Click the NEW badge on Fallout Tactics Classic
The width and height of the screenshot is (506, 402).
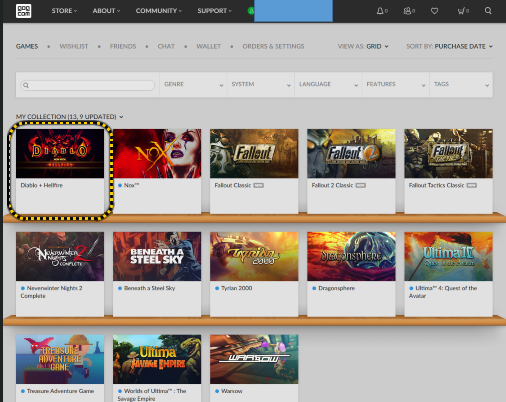[x=472, y=186]
